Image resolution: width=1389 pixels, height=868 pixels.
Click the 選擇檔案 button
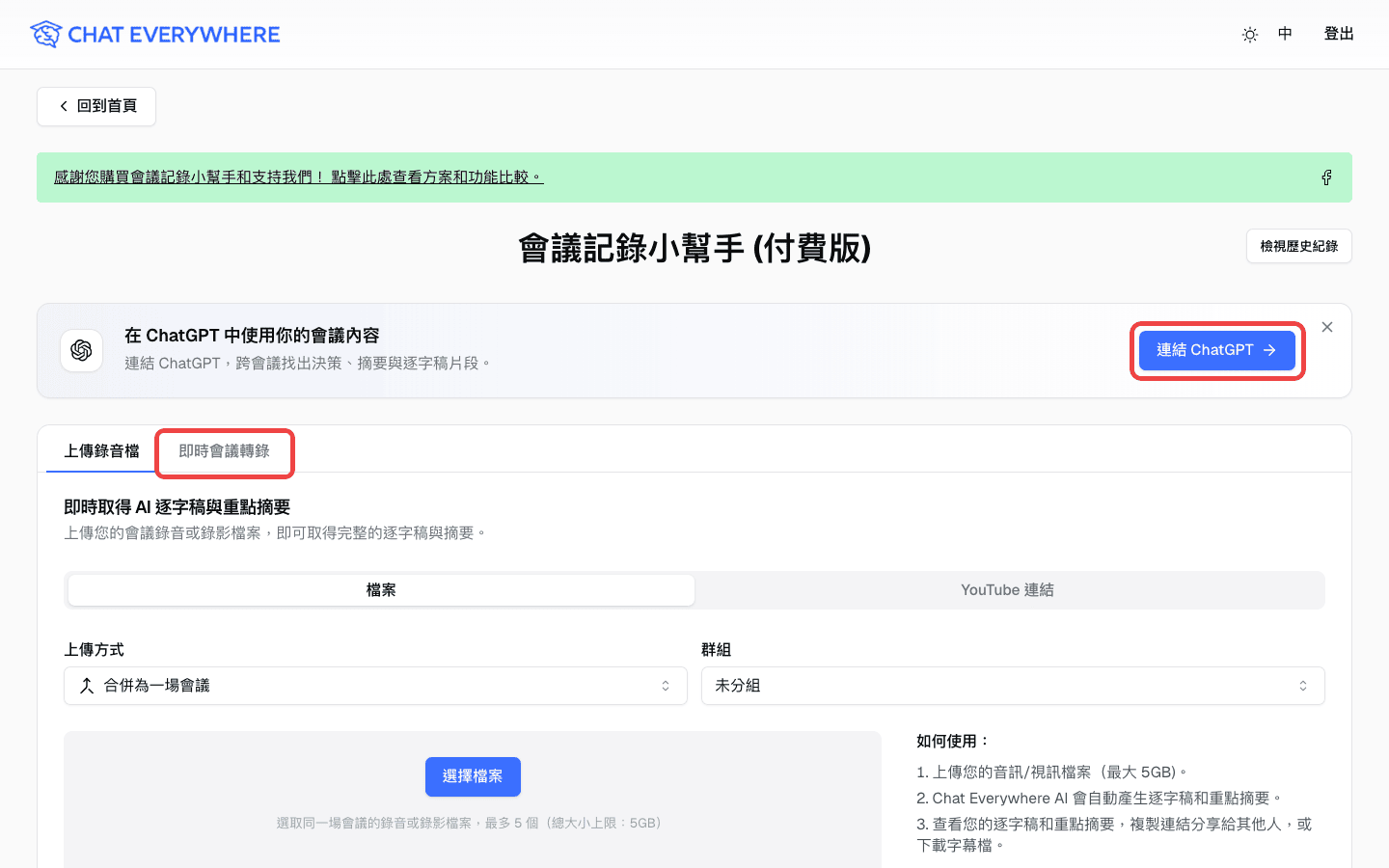[x=473, y=776]
